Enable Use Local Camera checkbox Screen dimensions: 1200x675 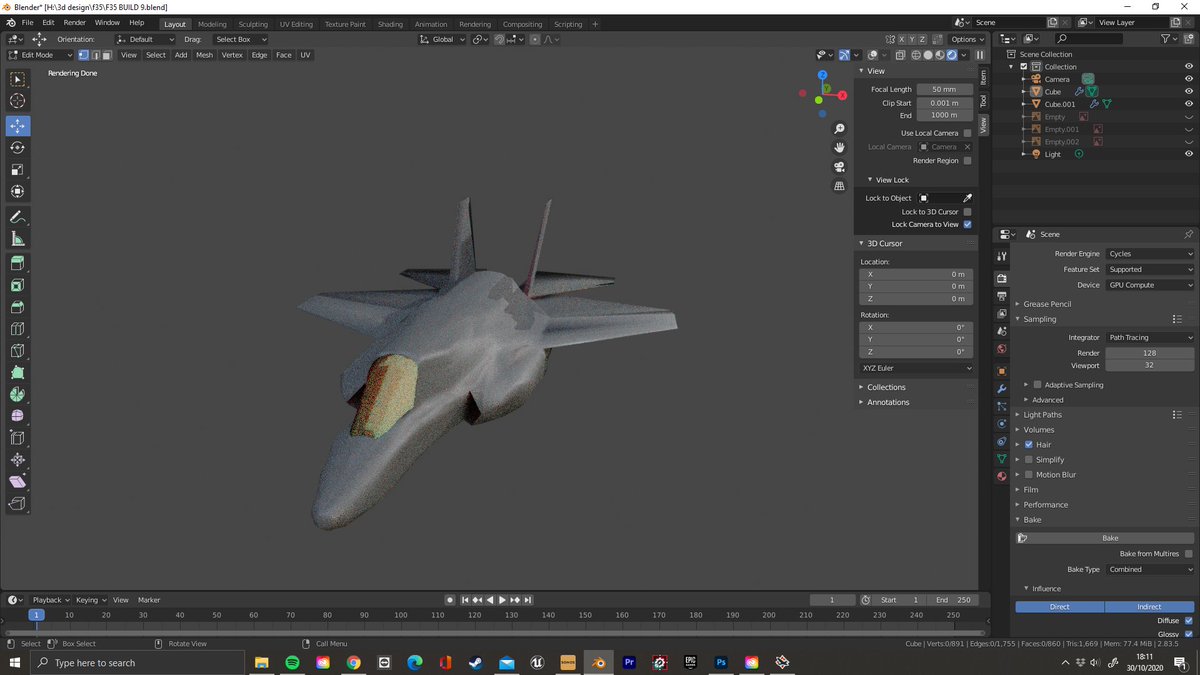pos(967,133)
